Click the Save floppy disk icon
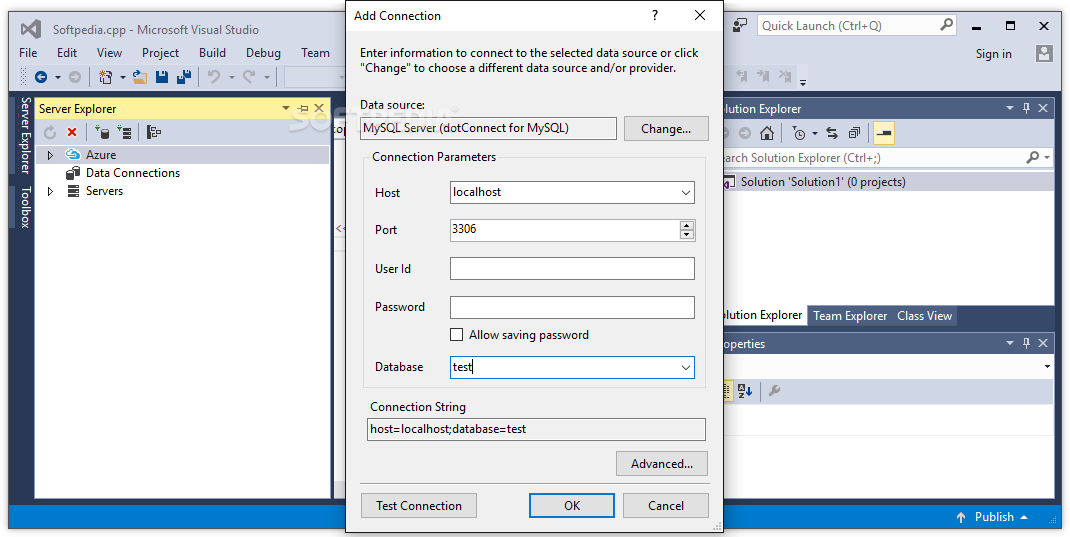Screen dimensions: 1070x537 (x=162, y=77)
